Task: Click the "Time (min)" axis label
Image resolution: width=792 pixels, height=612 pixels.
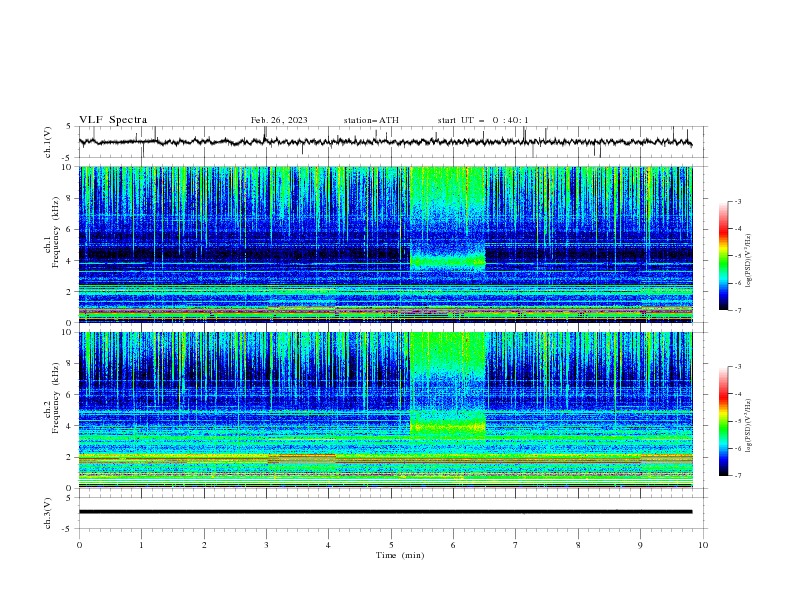Action: pos(400,555)
